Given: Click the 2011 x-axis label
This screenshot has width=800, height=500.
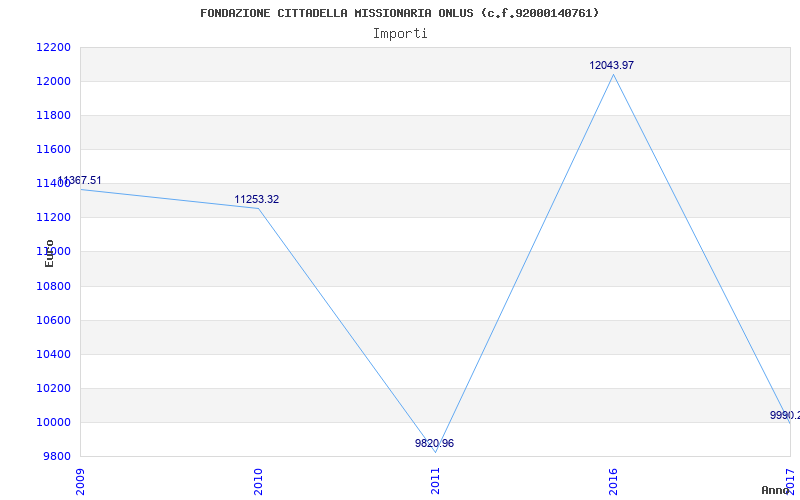Looking at the screenshot, I should (435, 481).
